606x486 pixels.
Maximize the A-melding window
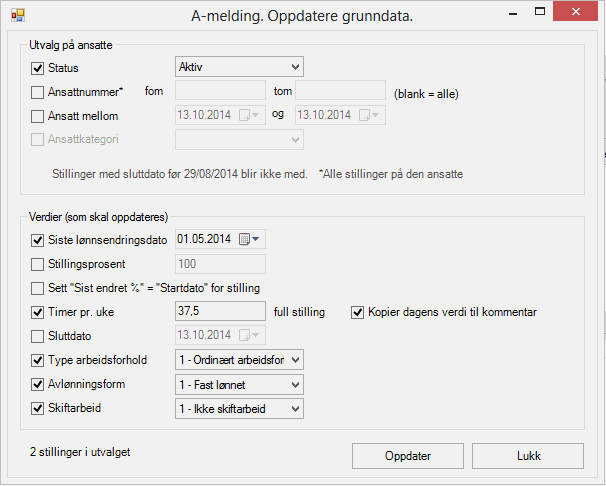click(540, 15)
